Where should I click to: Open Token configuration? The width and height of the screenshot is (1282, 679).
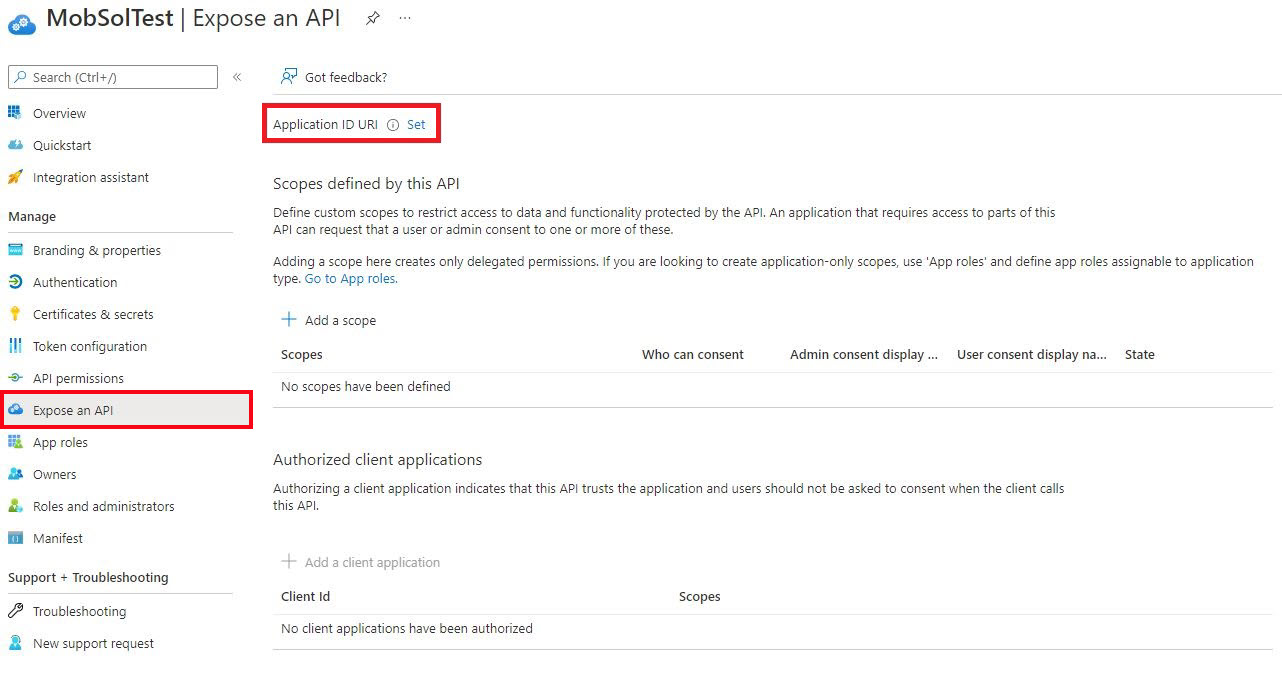click(x=90, y=346)
